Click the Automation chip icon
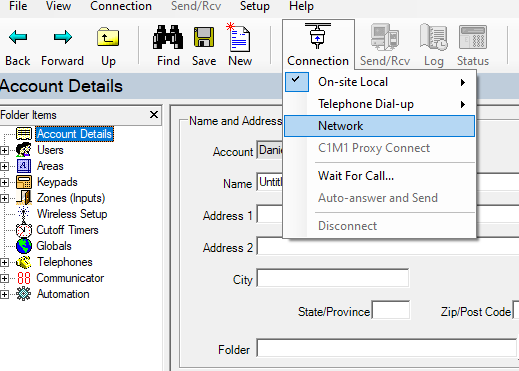This screenshot has height=371, width=519. pos(24,294)
